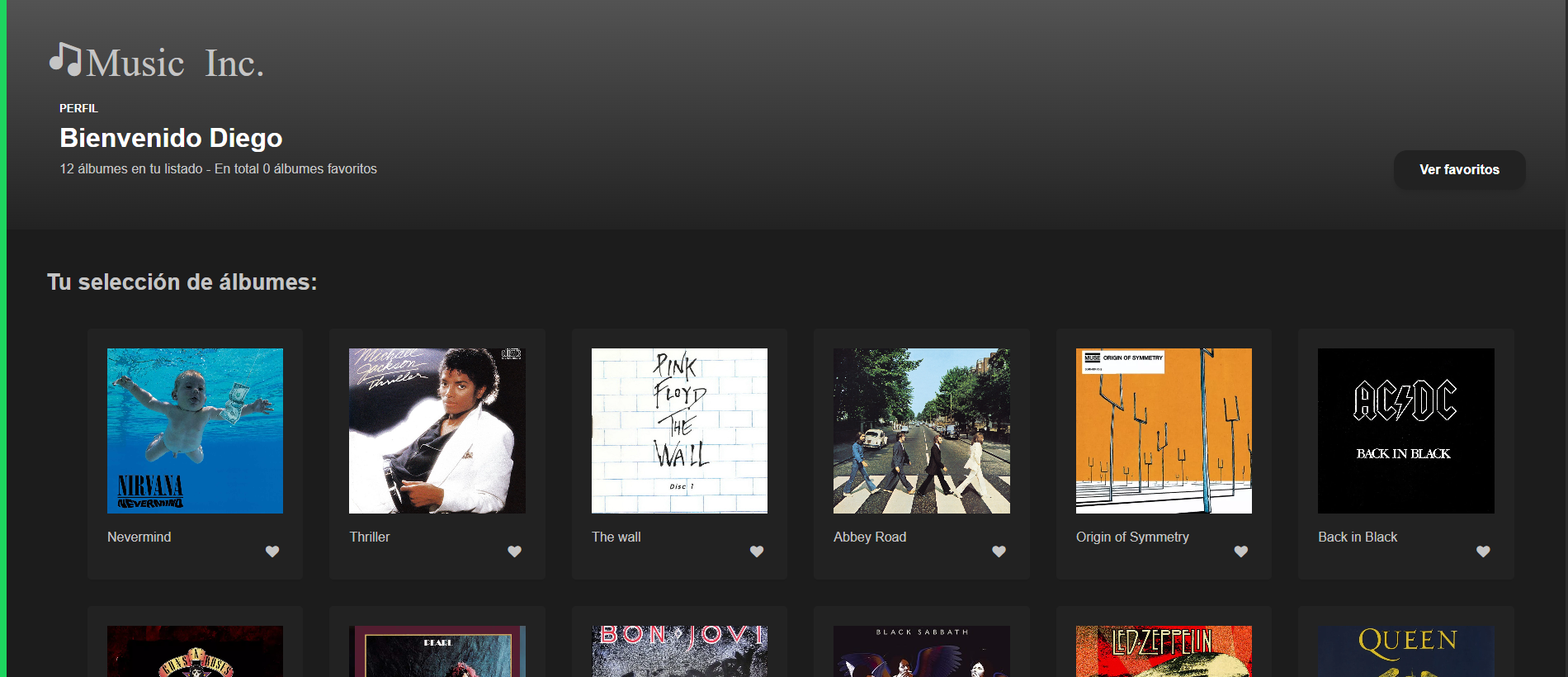
Task: Select the Abbey Road album title
Action: click(870, 537)
